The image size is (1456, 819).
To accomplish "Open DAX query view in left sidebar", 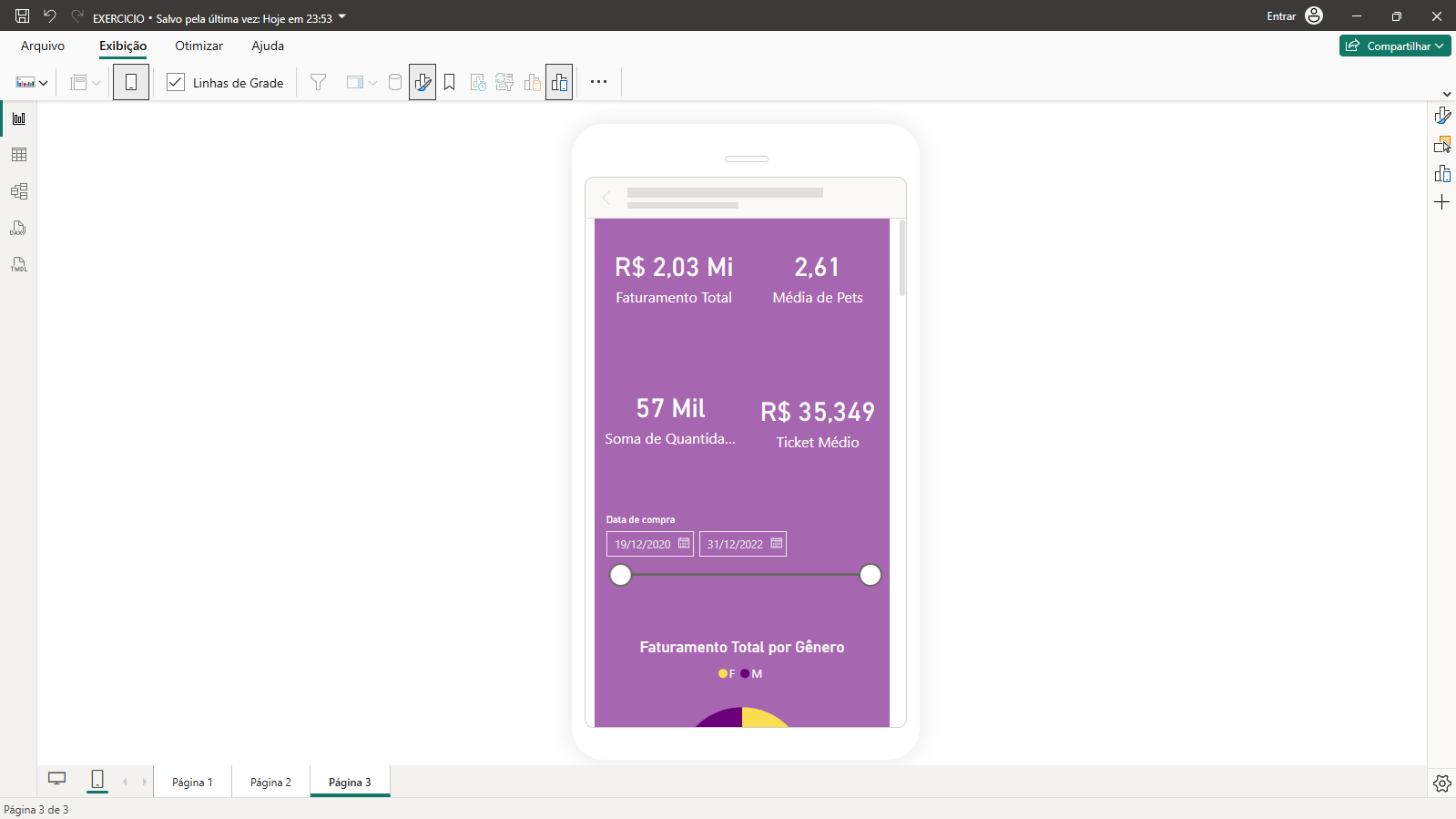I will pyautogui.click(x=19, y=228).
